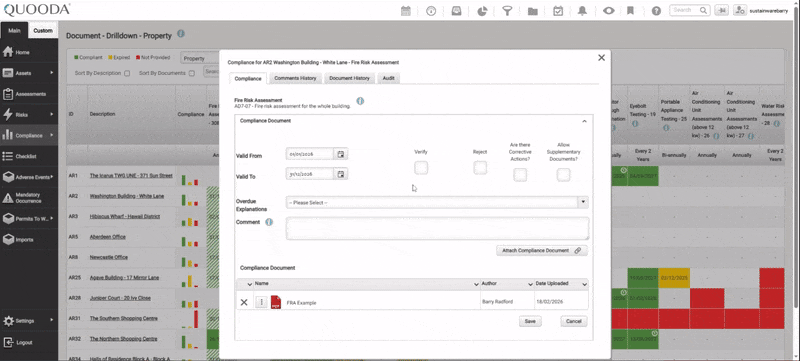Open the help question mark icon
The image size is (800, 361).
[656, 11]
